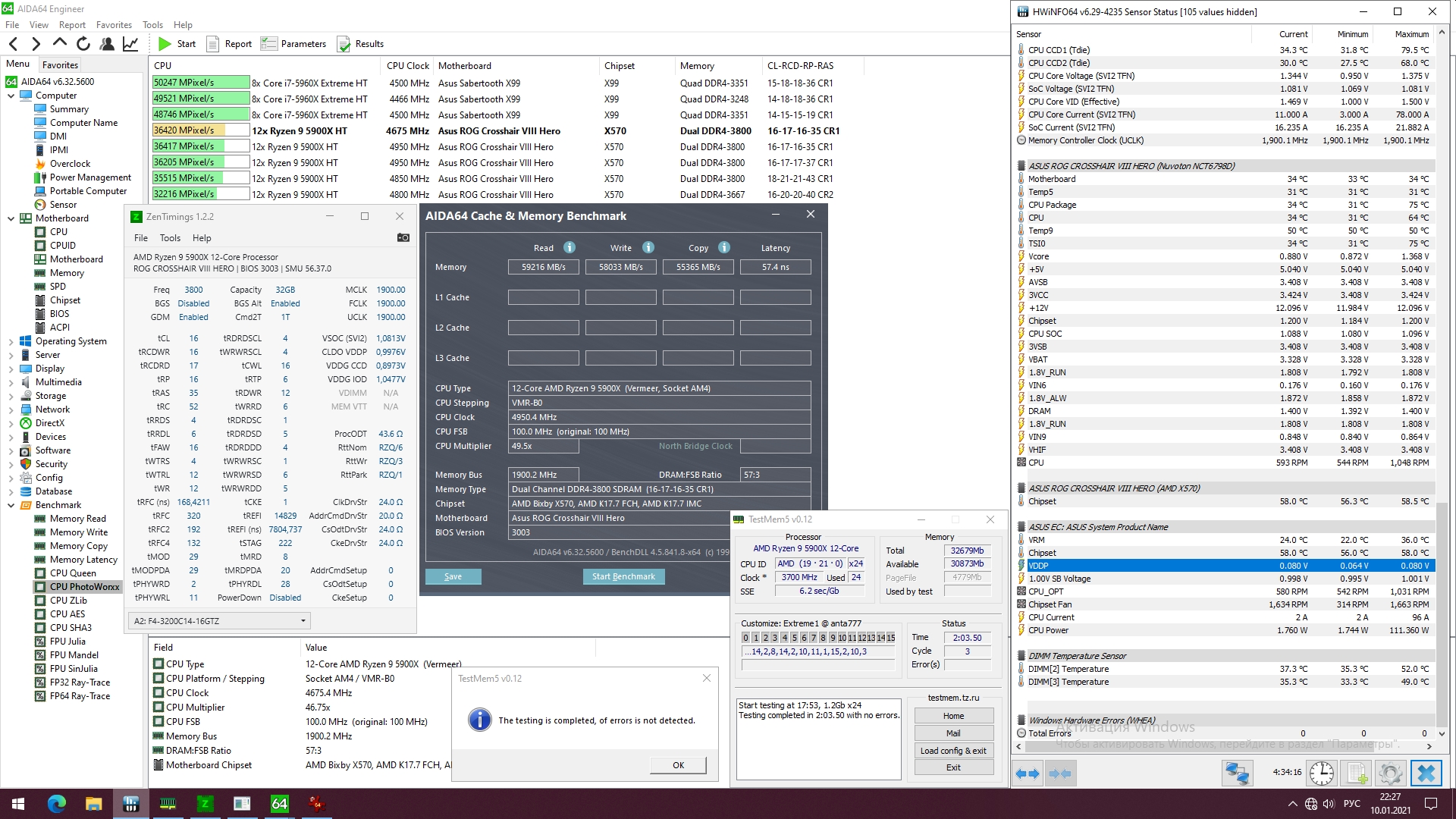This screenshot has width=1456, height=819.
Task: Click HWiNFO expand columns arrows icon
Action: tap(1029, 773)
